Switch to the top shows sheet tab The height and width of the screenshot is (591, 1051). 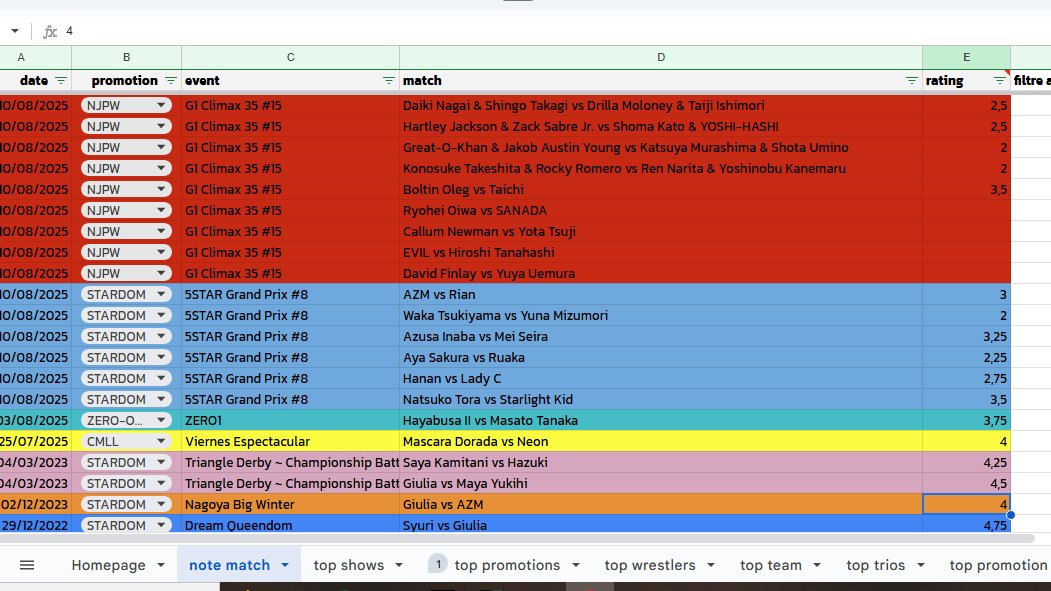point(349,565)
